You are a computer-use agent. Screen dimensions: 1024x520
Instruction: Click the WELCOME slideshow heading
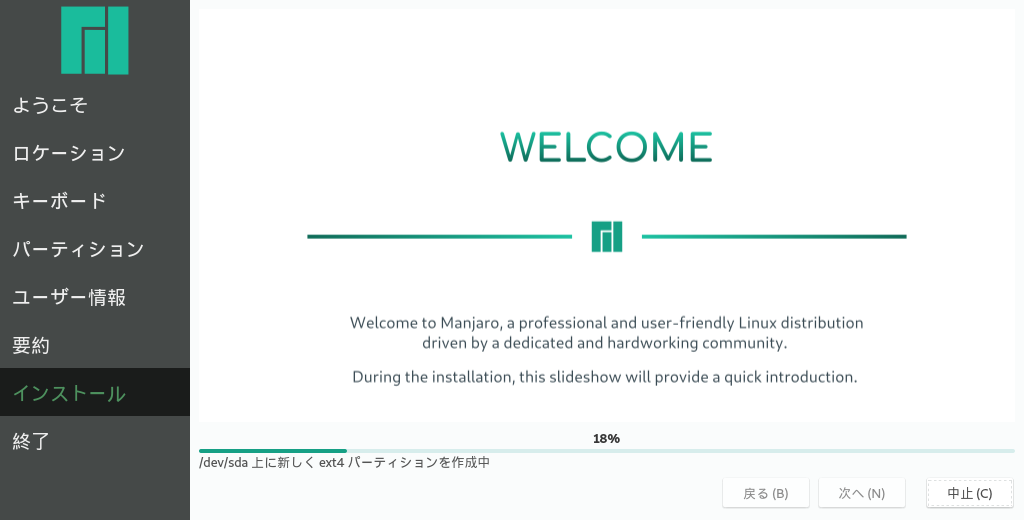[607, 147]
